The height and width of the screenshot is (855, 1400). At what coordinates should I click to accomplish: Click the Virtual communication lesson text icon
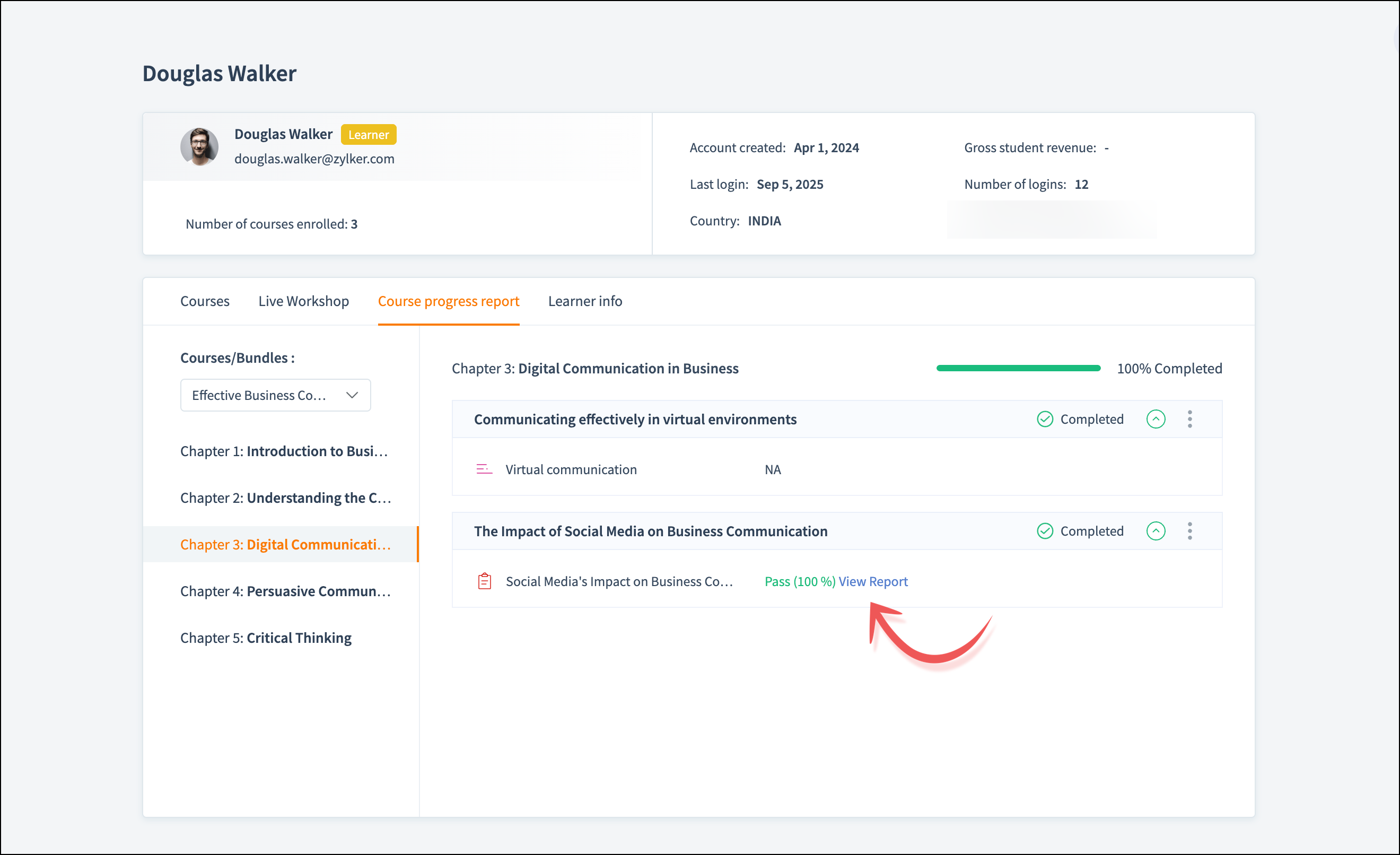(484, 469)
